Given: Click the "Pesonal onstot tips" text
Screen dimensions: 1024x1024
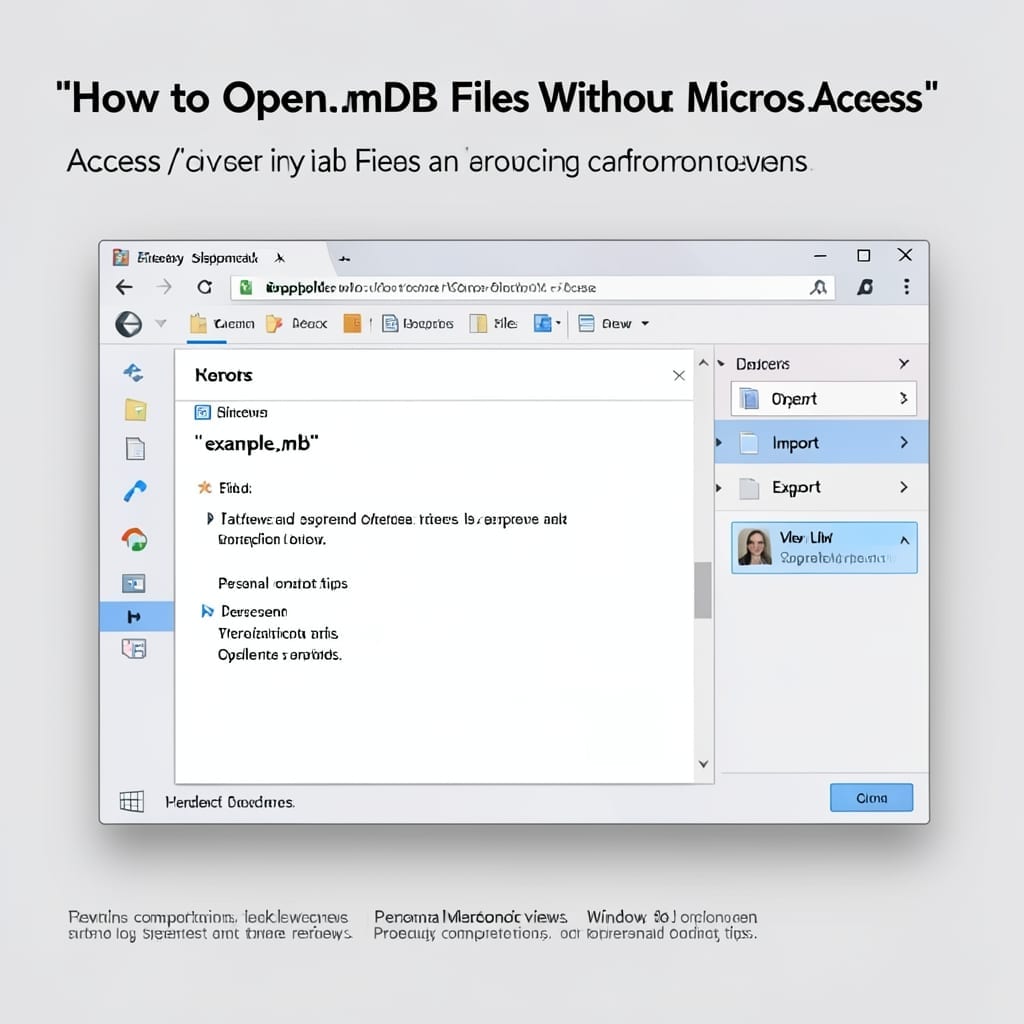Looking at the screenshot, I should (x=283, y=583).
